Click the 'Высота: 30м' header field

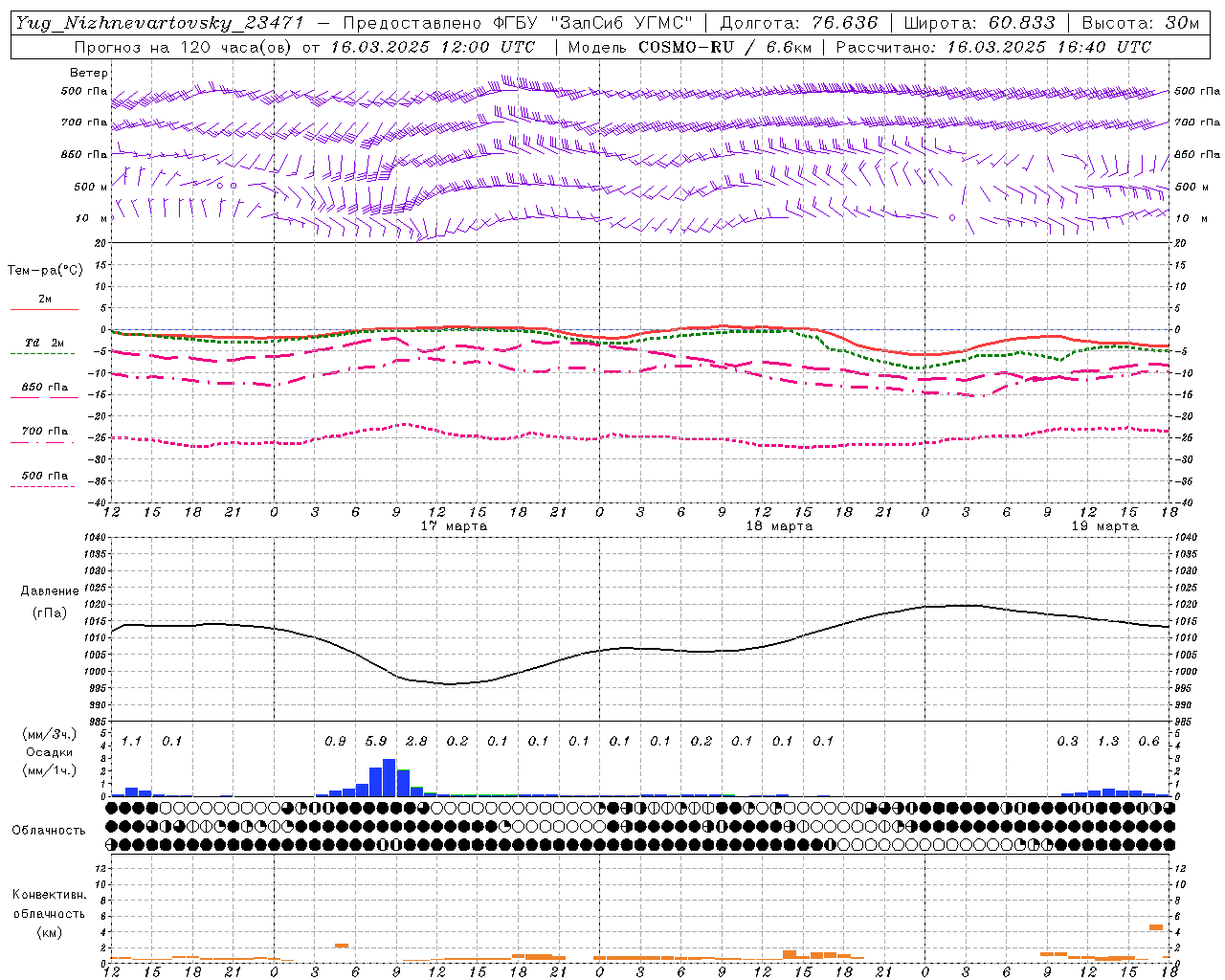click(x=1141, y=23)
